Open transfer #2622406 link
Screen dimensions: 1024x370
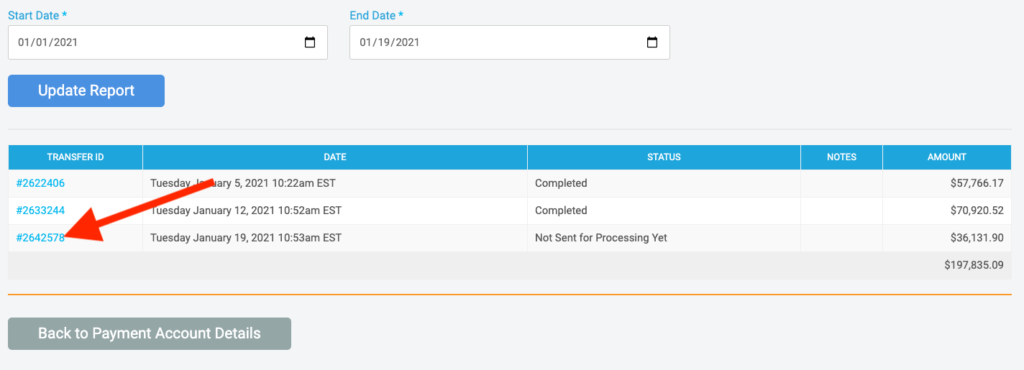coord(40,183)
